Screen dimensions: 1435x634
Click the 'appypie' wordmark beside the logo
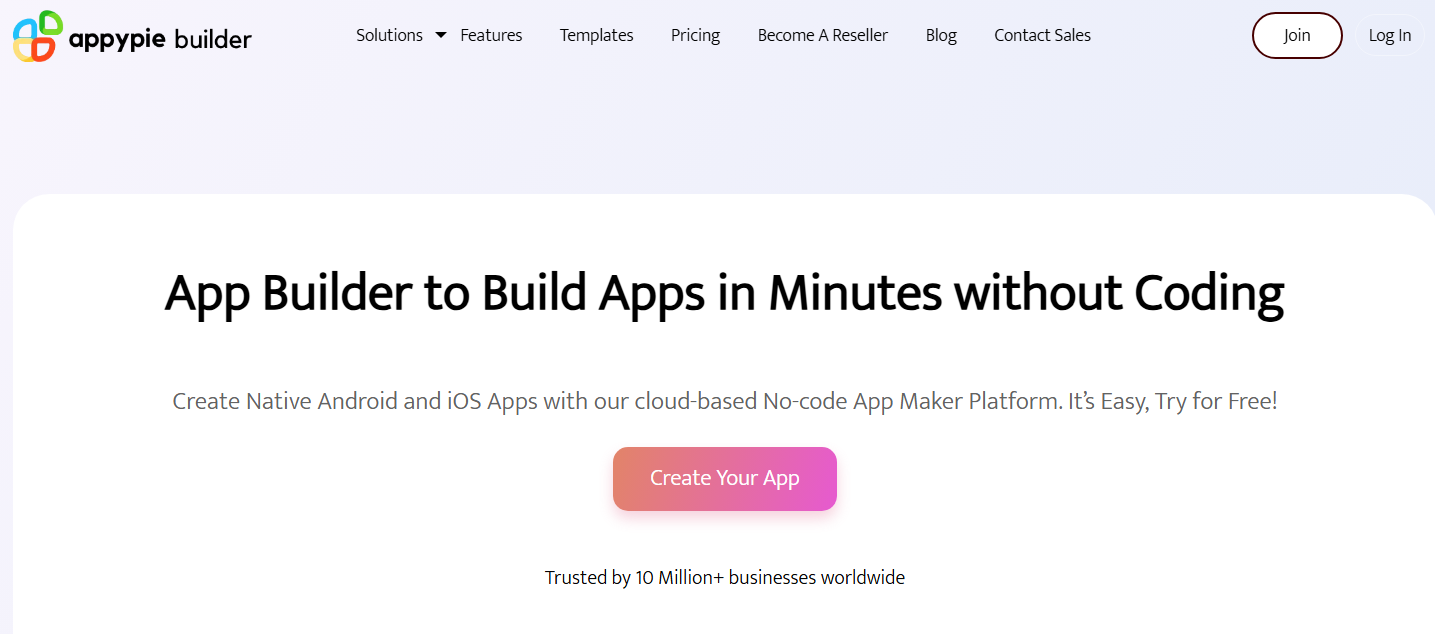click(x=117, y=40)
